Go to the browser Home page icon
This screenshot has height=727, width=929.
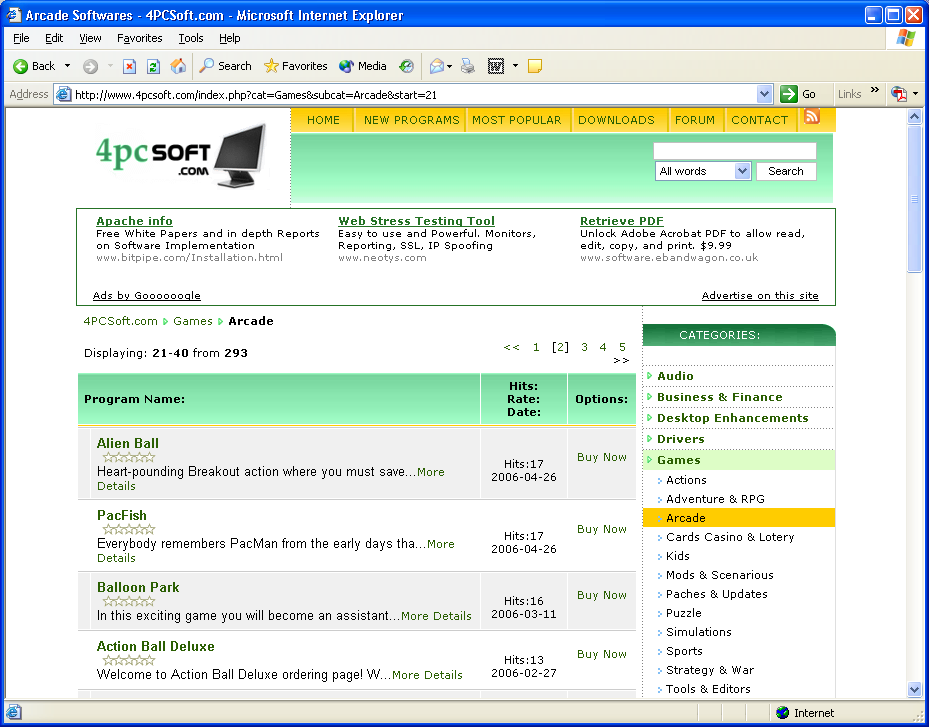coord(178,66)
